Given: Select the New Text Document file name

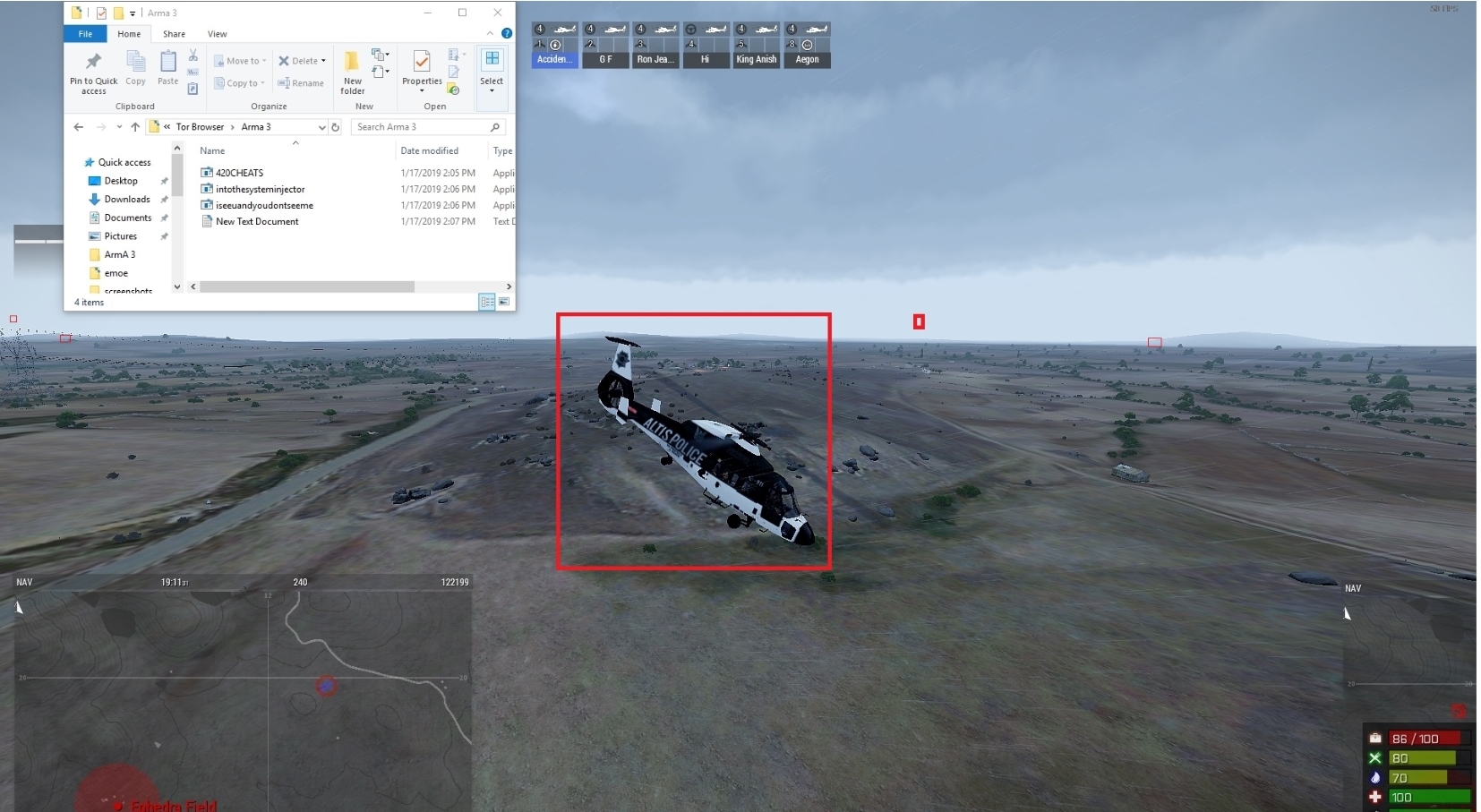Looking at the screenshot, I should tap(257, 221).
